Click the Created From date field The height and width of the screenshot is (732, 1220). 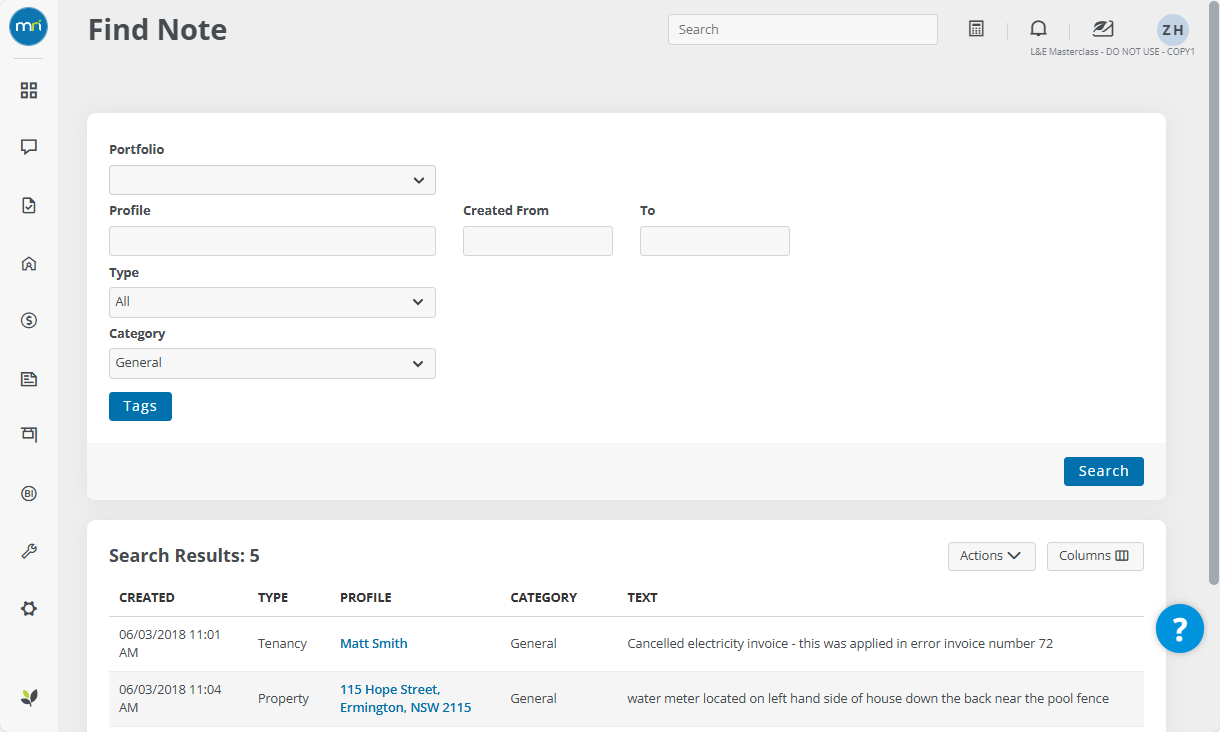click(x=537, y=241)
